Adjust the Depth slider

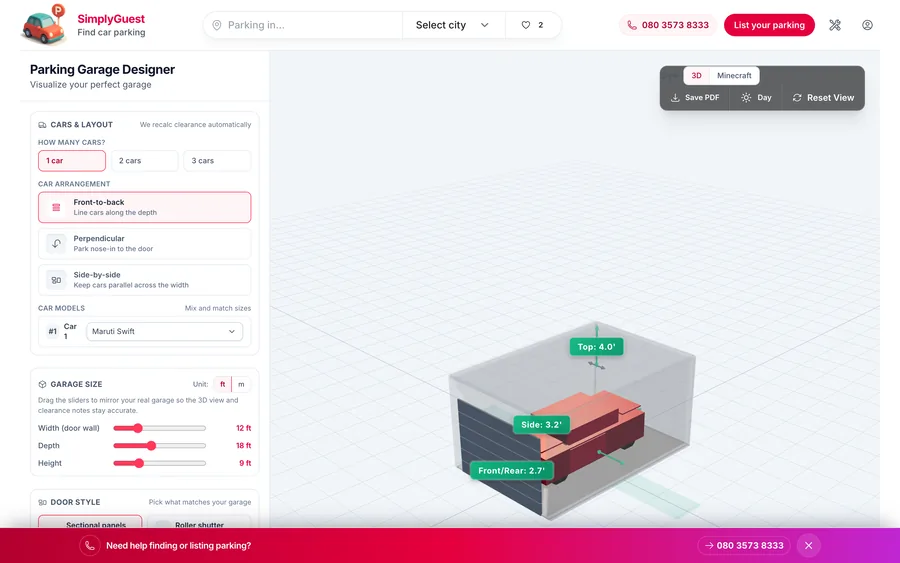point(160,446)
